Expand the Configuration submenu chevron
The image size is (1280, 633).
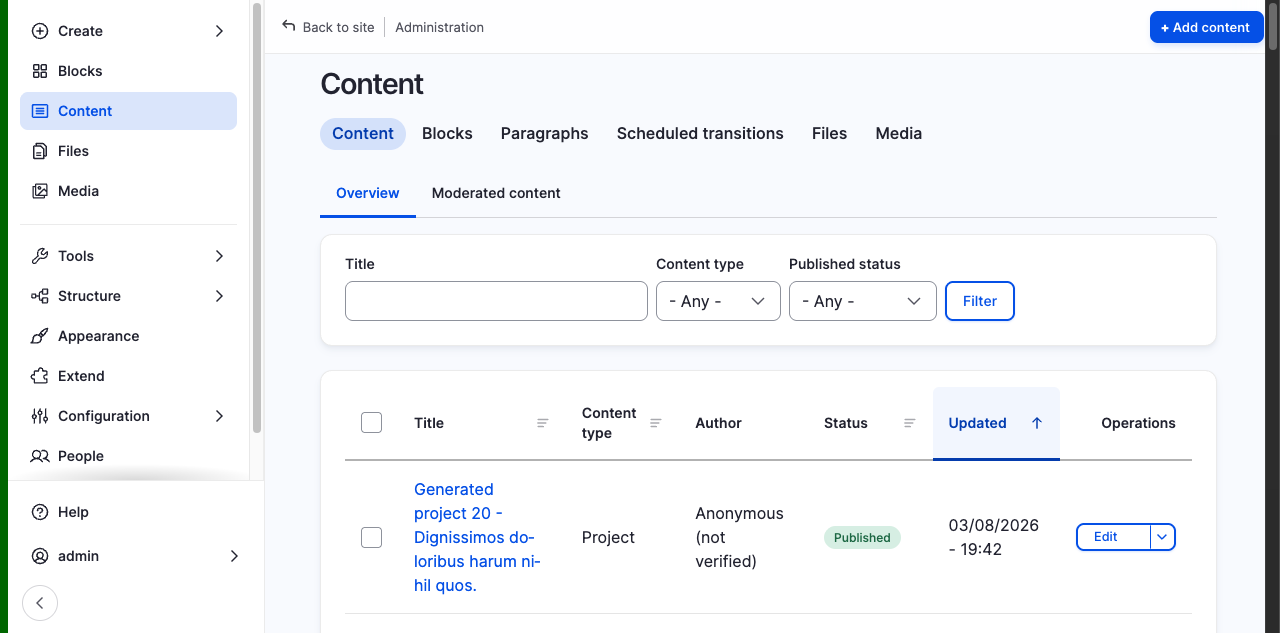tap(220, 416)
